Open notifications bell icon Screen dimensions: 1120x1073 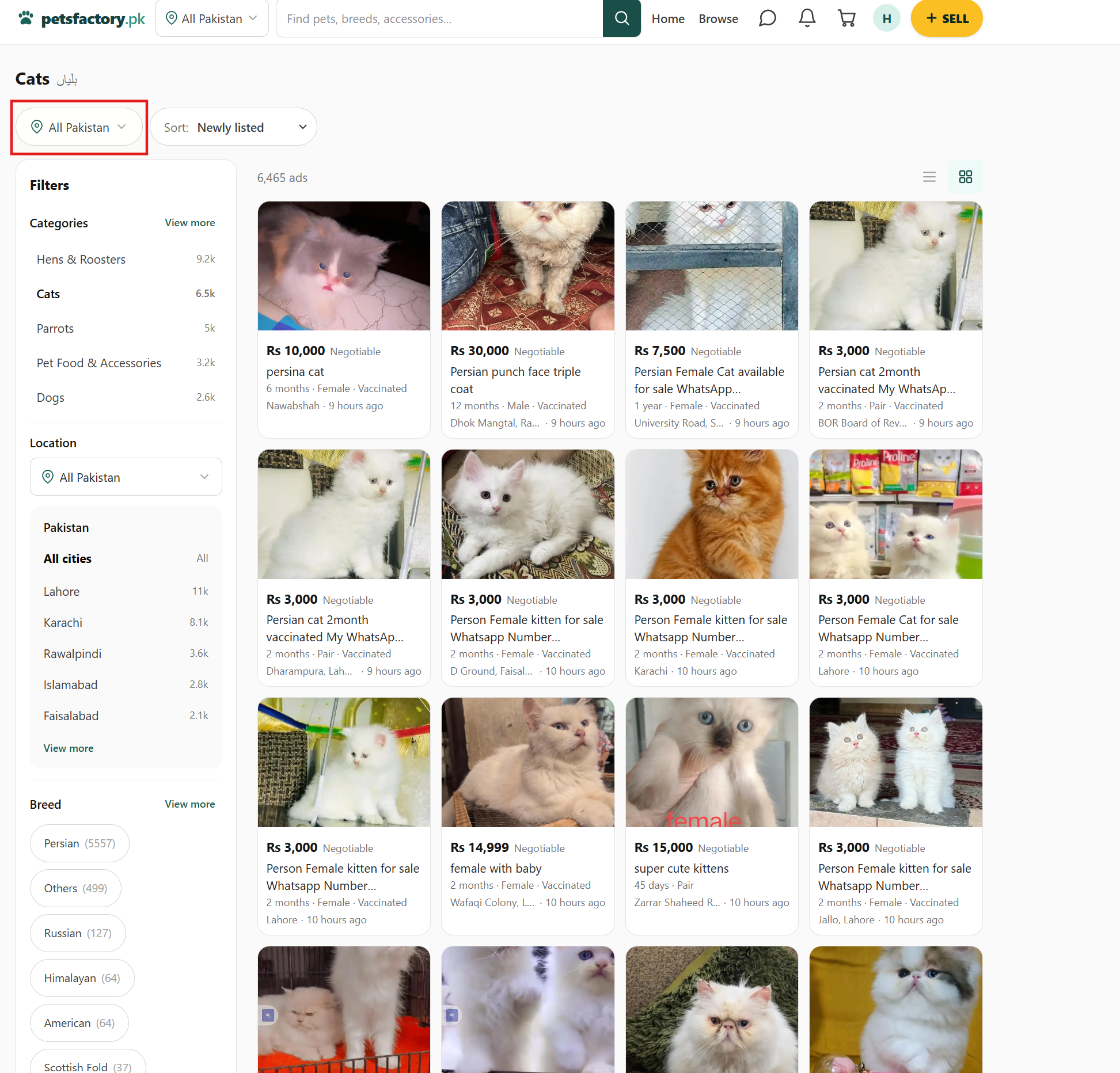[807, 18]
